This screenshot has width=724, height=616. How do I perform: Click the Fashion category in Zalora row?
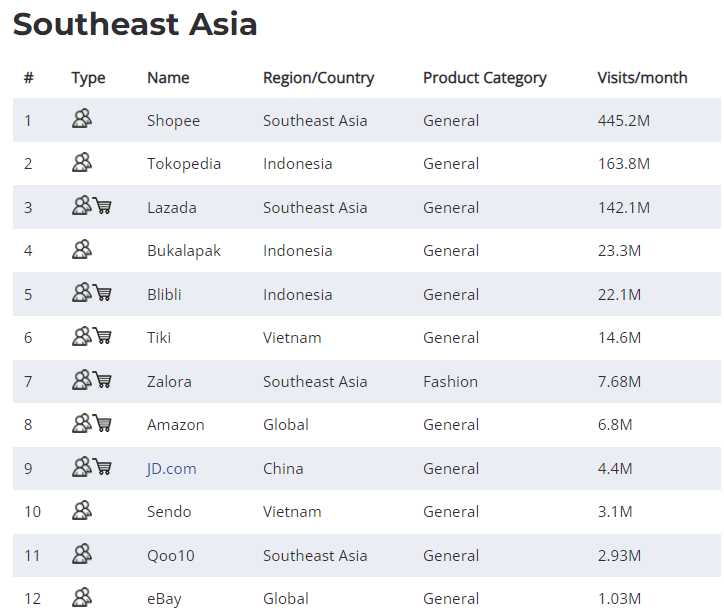(x=450, y=381)
